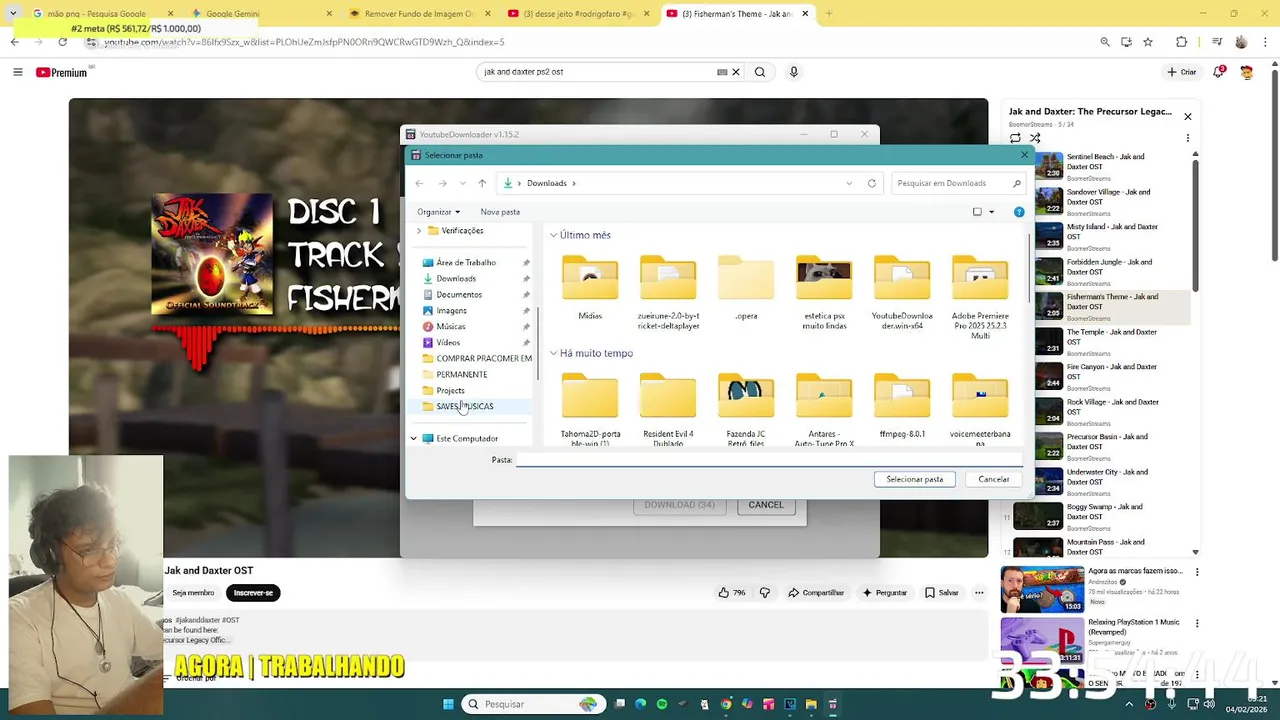Click Inscrever-se subscribe button
Viewport: 1280px width, 720px height.
[253, 593]
